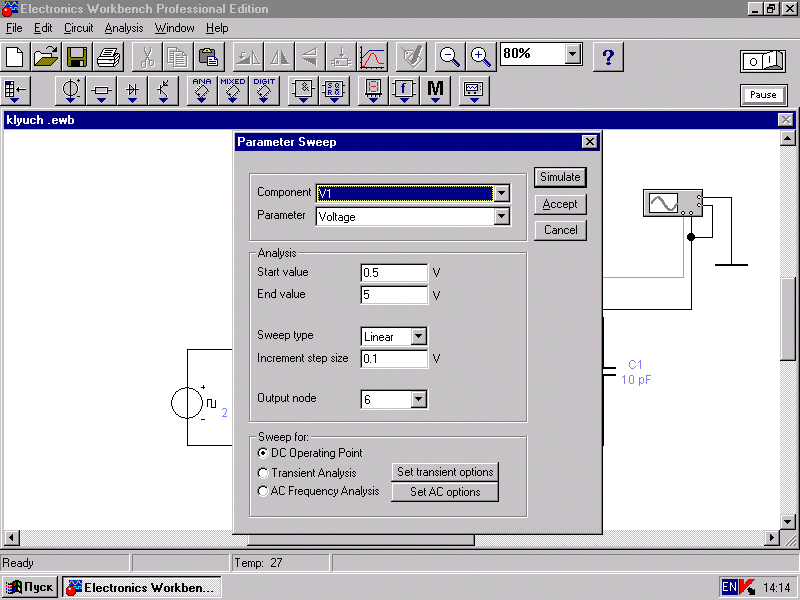Click Cancel in Parameter Sweep dialog
The height and width of the screenshot is (600, 800).
click(x=560, y=230)
